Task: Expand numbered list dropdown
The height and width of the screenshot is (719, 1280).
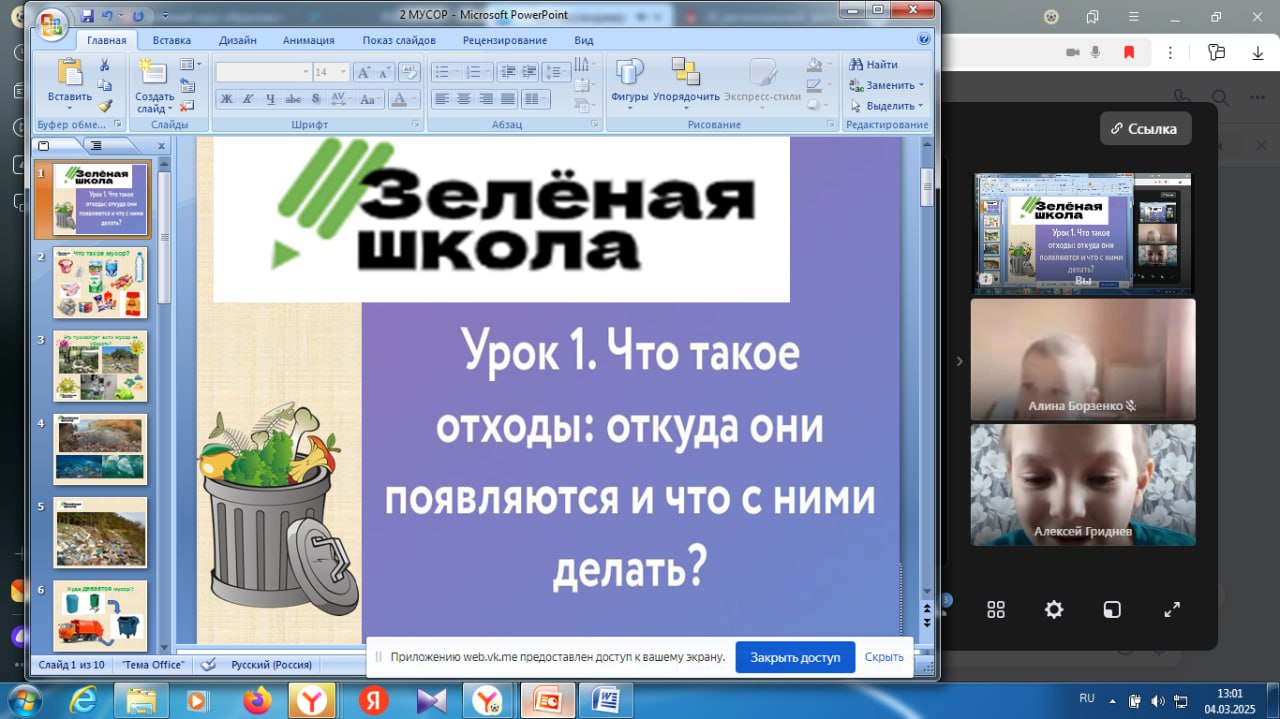Action: click(x=487, y=72)
